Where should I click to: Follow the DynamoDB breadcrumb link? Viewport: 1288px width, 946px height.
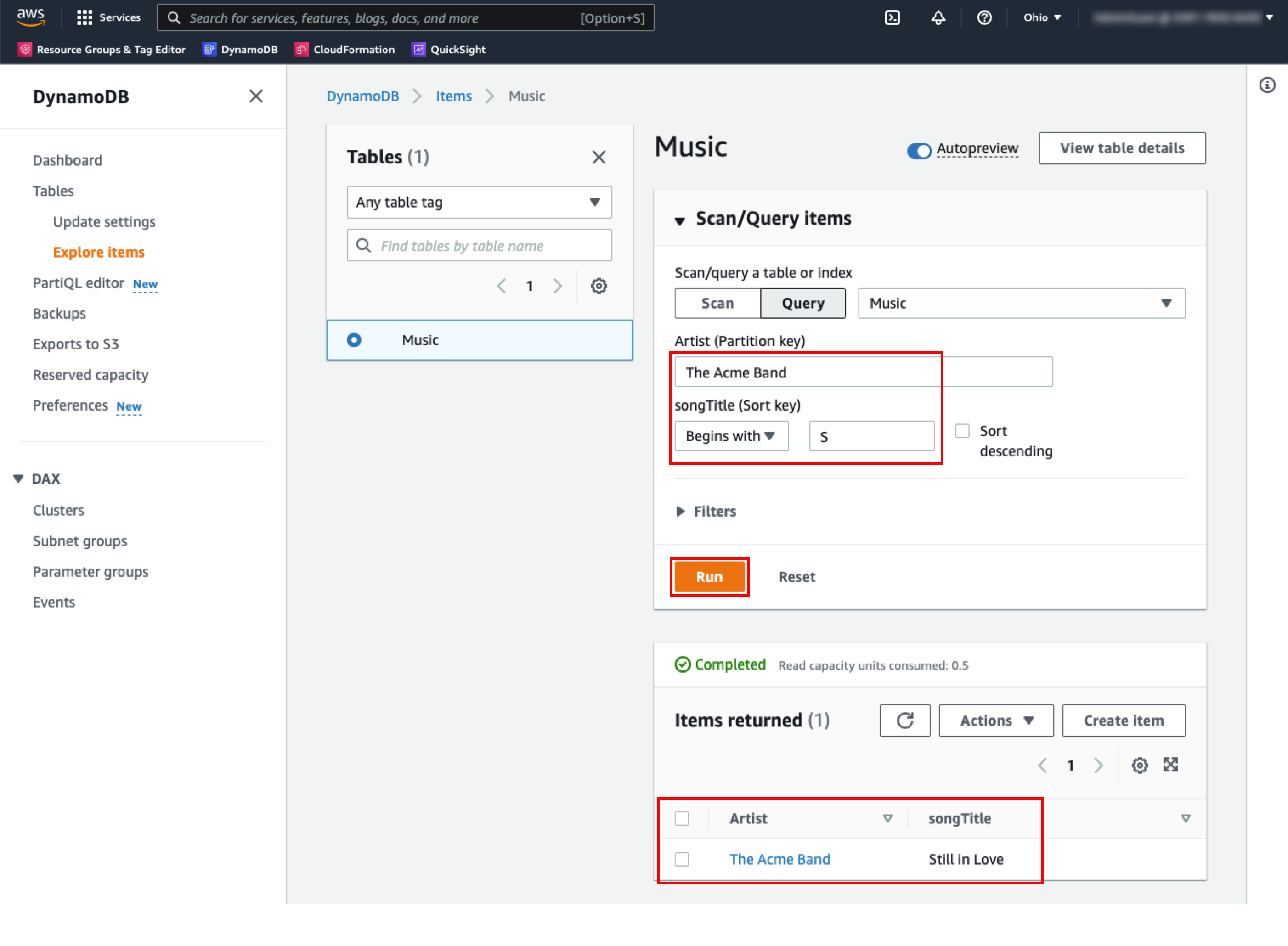click(x=362, y=96)
